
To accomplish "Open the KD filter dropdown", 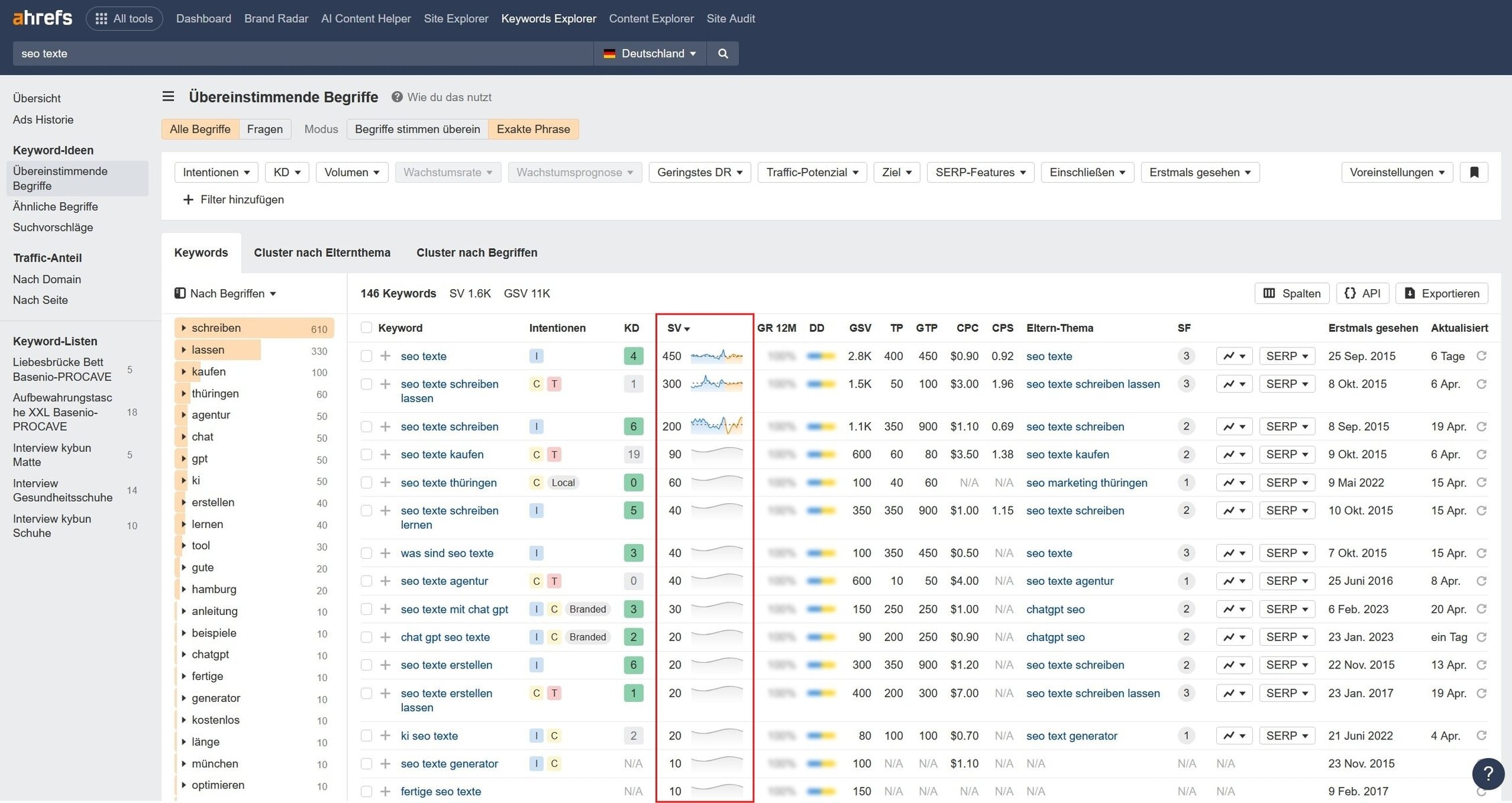I will point(287,172).
